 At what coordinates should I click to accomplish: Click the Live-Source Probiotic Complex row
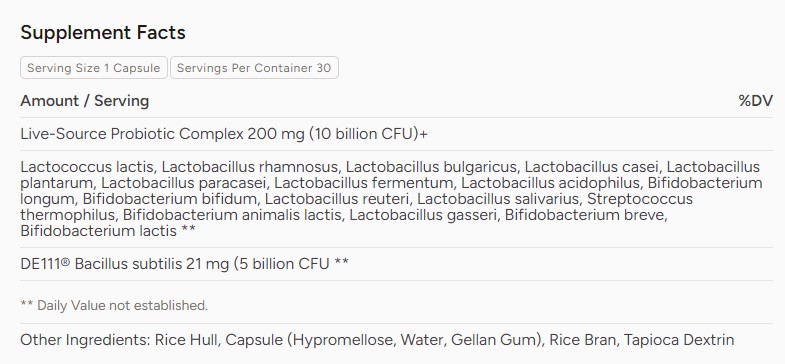pyautogui.click(x=397, y=134)
